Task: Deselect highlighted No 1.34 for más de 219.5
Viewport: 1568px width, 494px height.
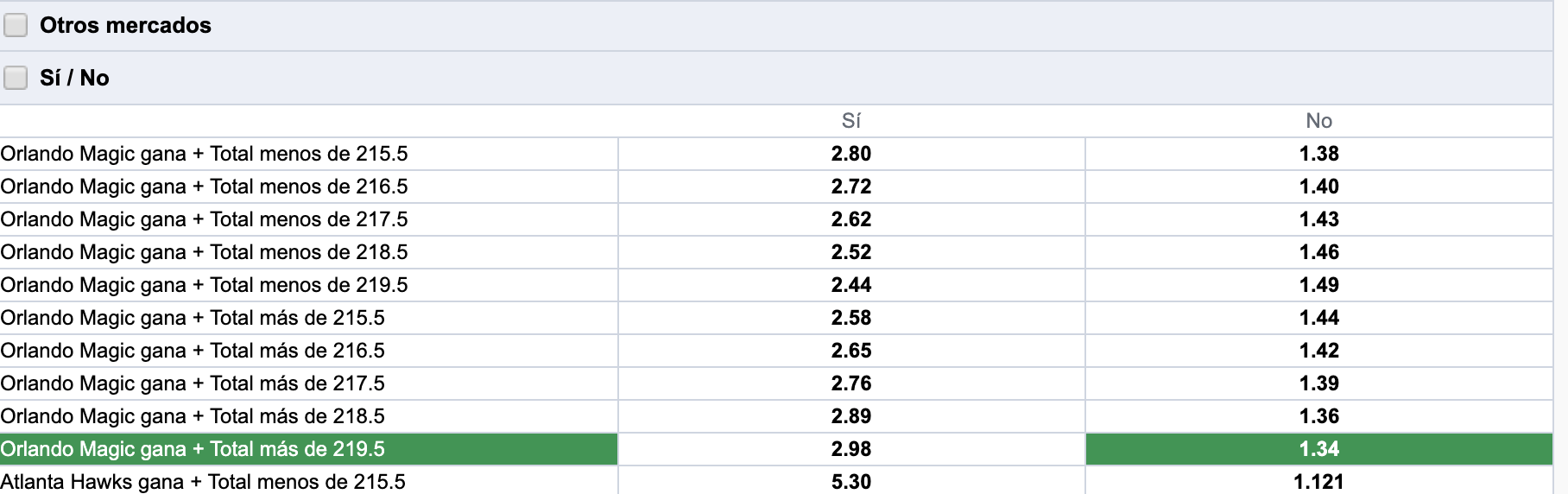Action: pyautogui.click(x=1319, y=449)
